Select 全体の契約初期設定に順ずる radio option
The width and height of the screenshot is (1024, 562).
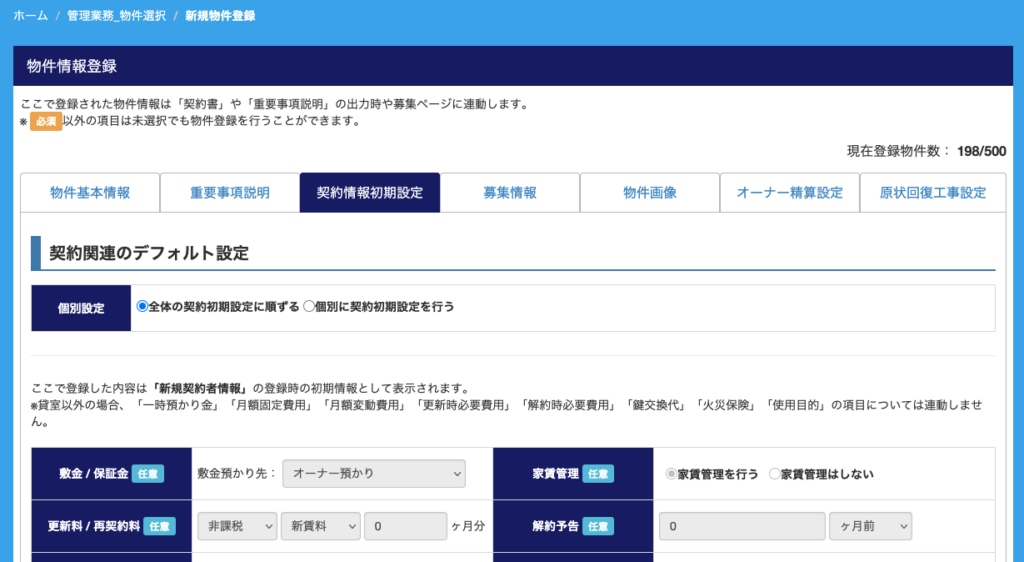pos(142,307)
